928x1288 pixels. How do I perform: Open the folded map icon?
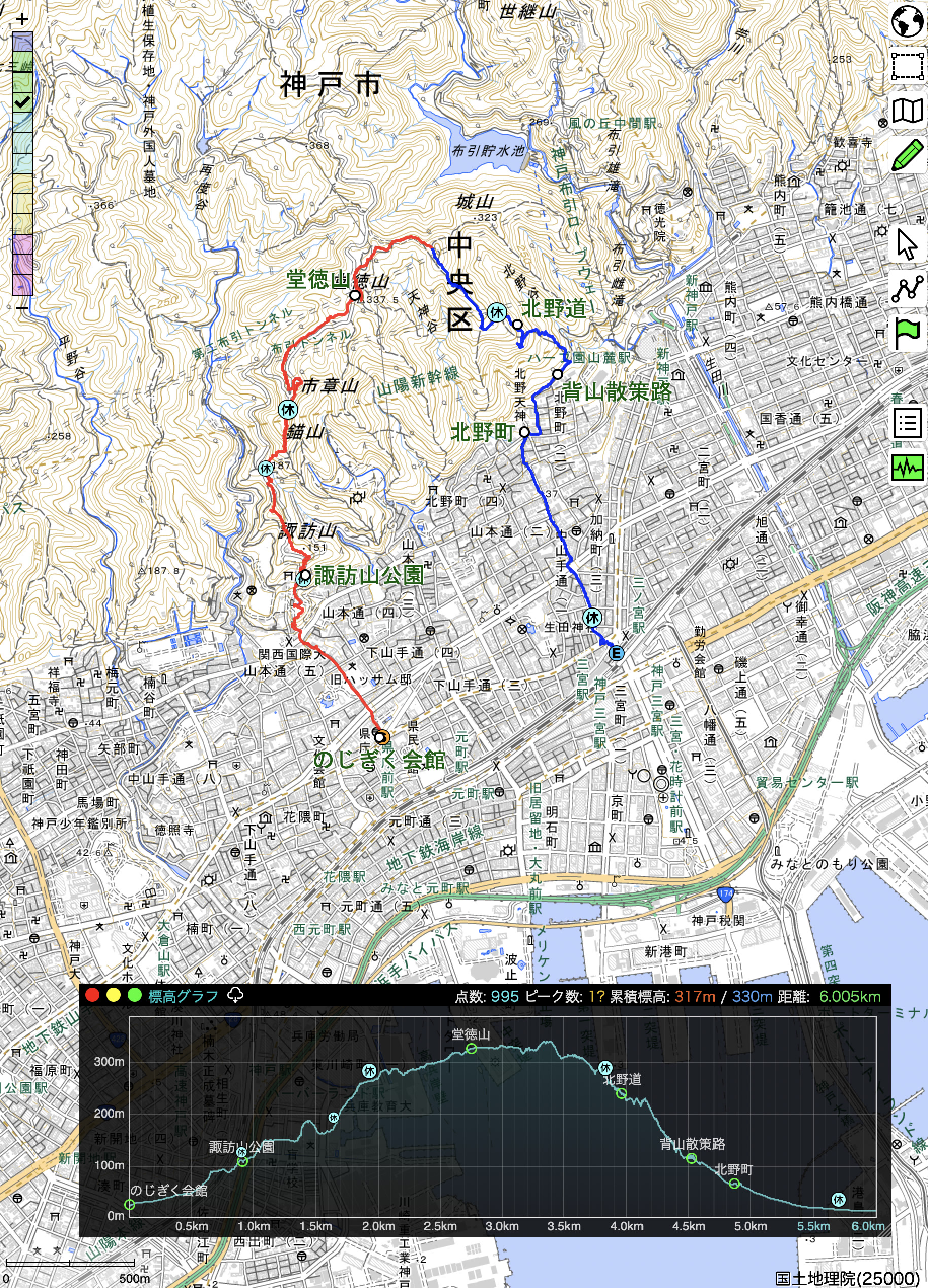point(907,110)
